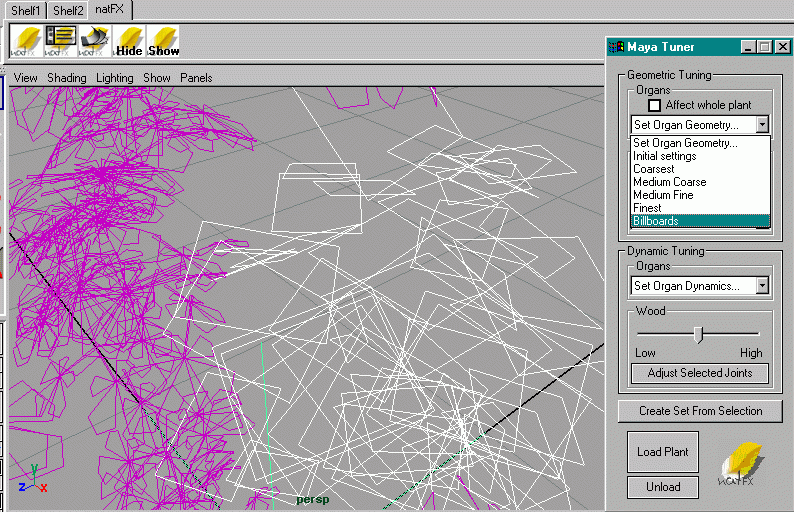Collapse the Set Organ Geometry dropdown arrow
The image size is (794, 512).
[762, 125]
